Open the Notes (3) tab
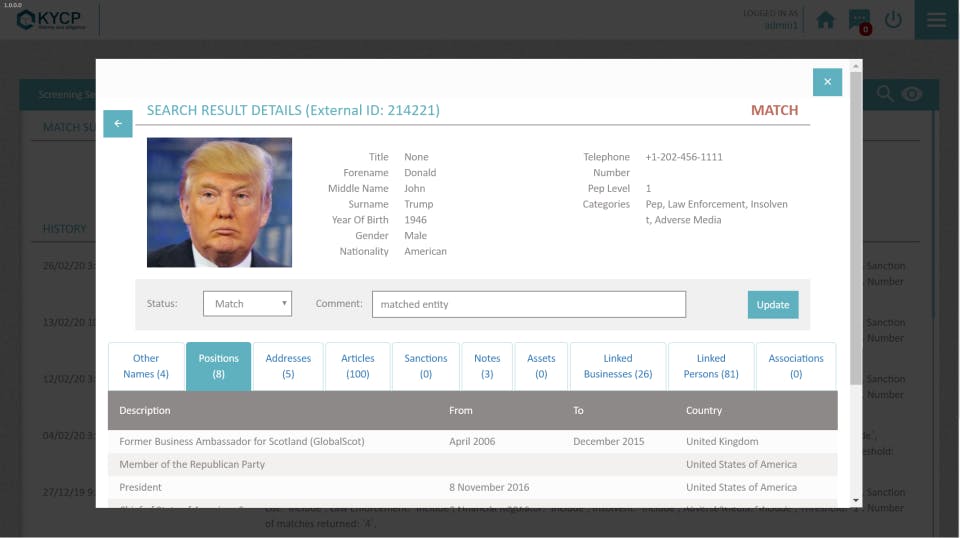The height and width of the screenshot is (538, 960). tap(487, 366)
